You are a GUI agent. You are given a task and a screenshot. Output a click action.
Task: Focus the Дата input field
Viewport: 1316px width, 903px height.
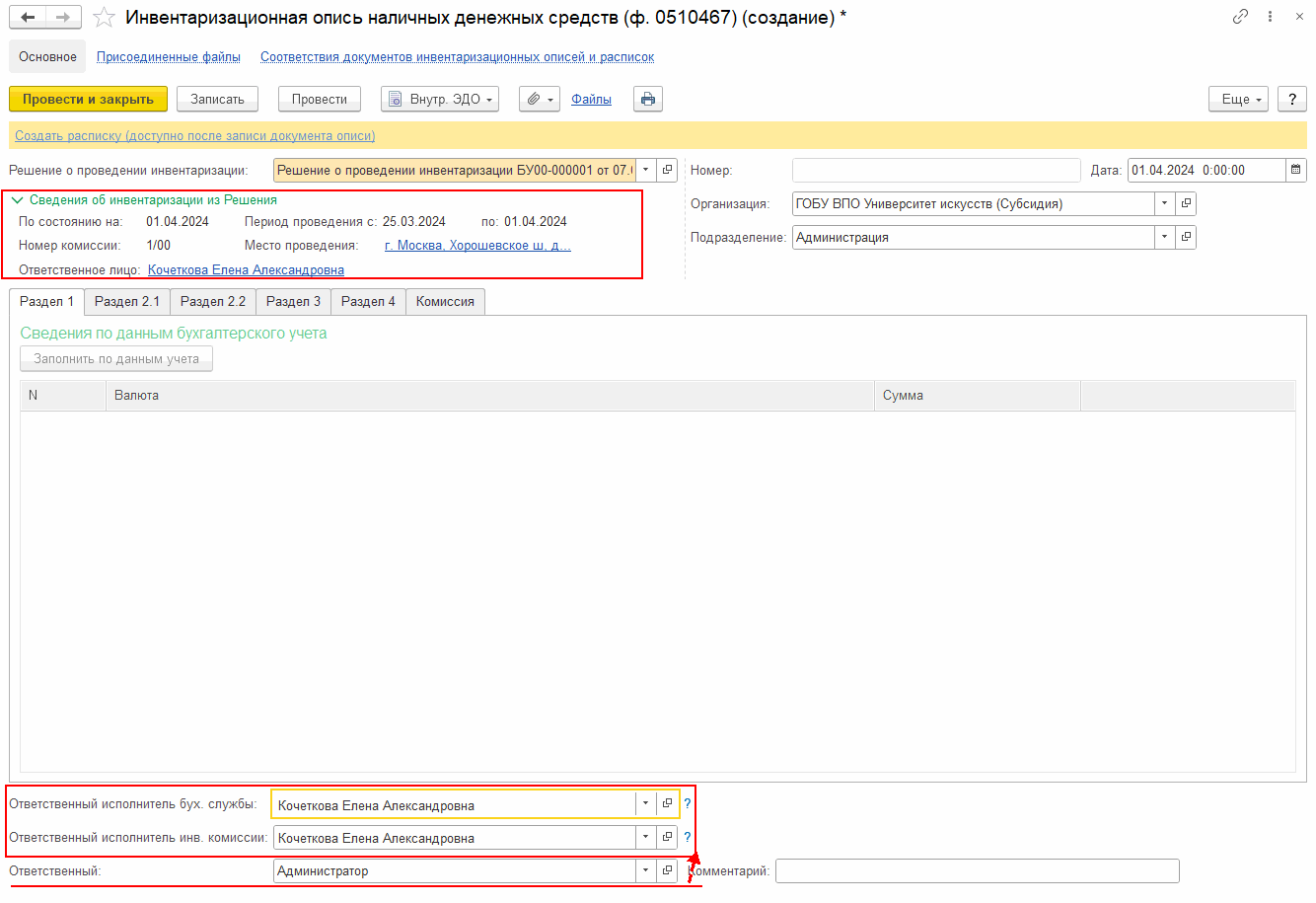1206,170
